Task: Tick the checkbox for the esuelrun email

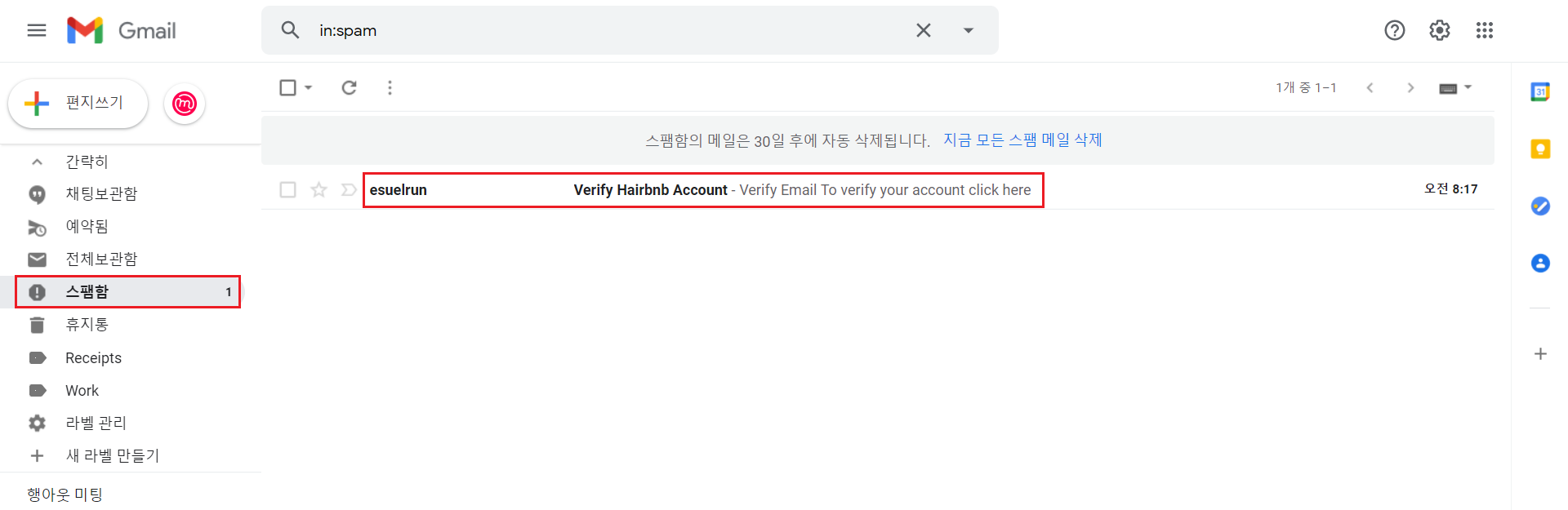Action: coord(287,189)
